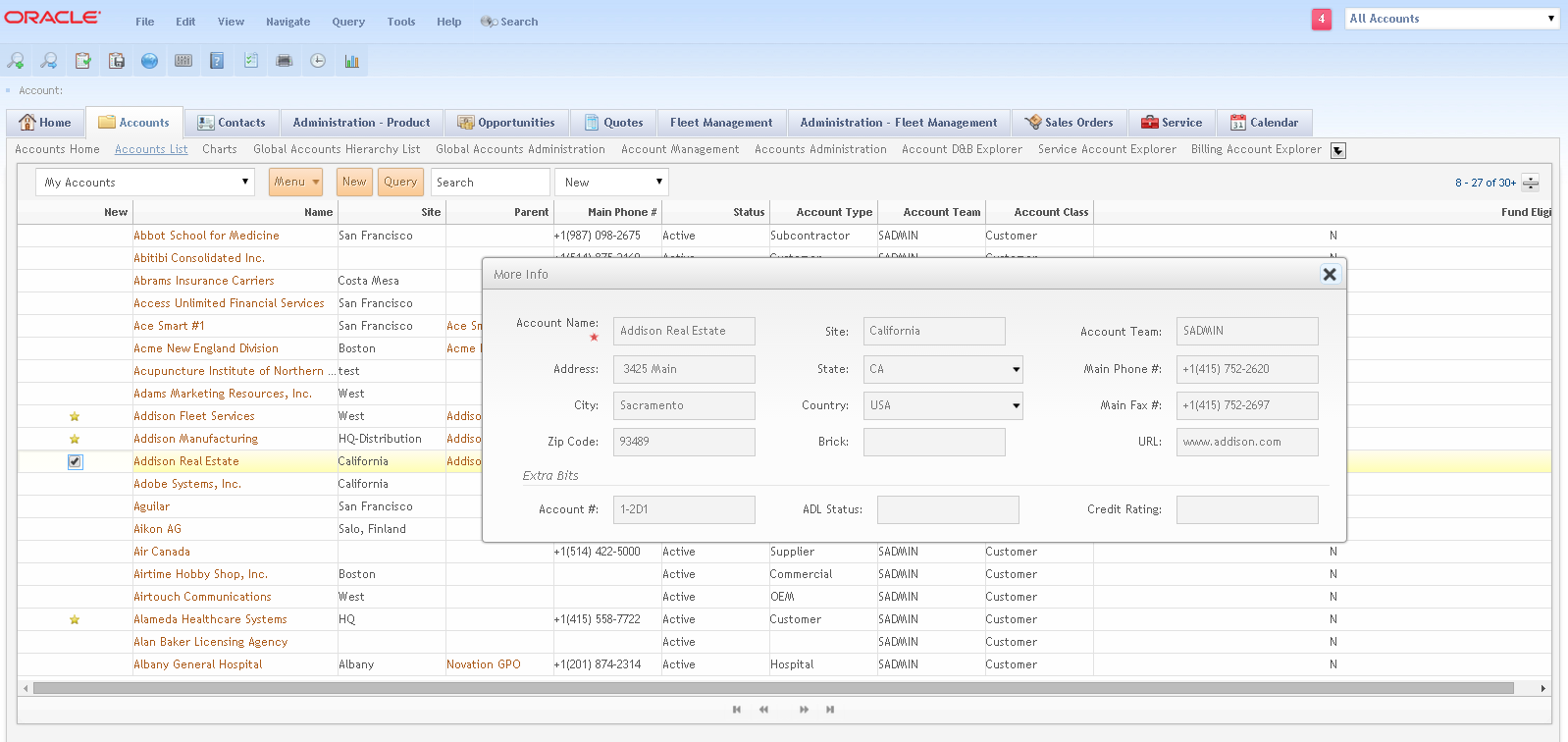The image size is (1568, 742).
Task: Click the grey keyboard-style toolbar icon
Action: 183,61
